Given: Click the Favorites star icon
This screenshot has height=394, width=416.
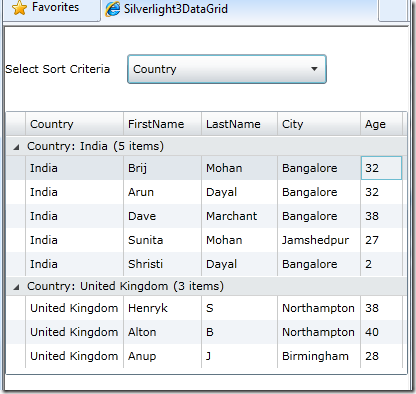Looking at the screenshot, I should click(x=19, y=8).
